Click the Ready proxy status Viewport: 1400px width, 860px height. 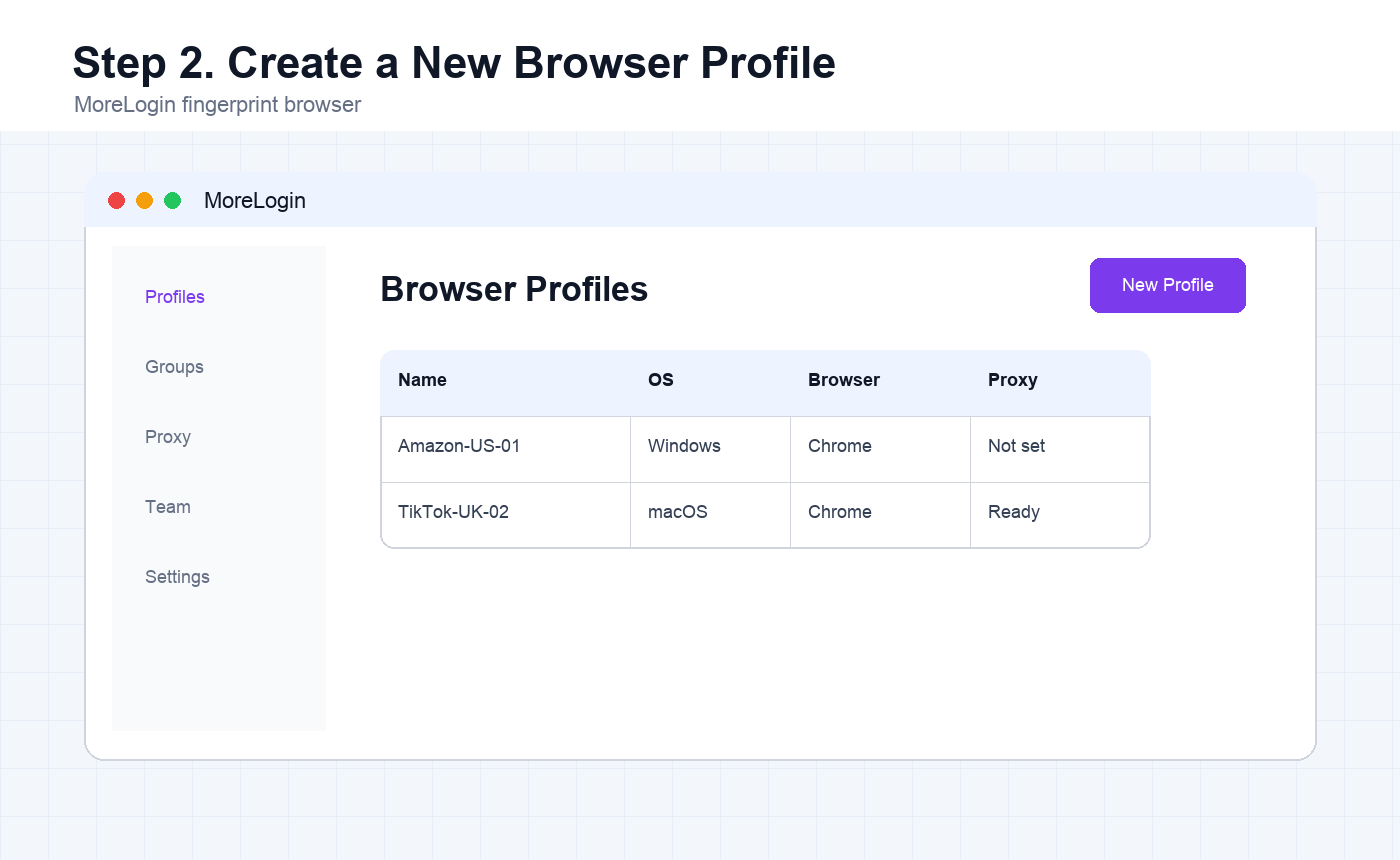1014,512
